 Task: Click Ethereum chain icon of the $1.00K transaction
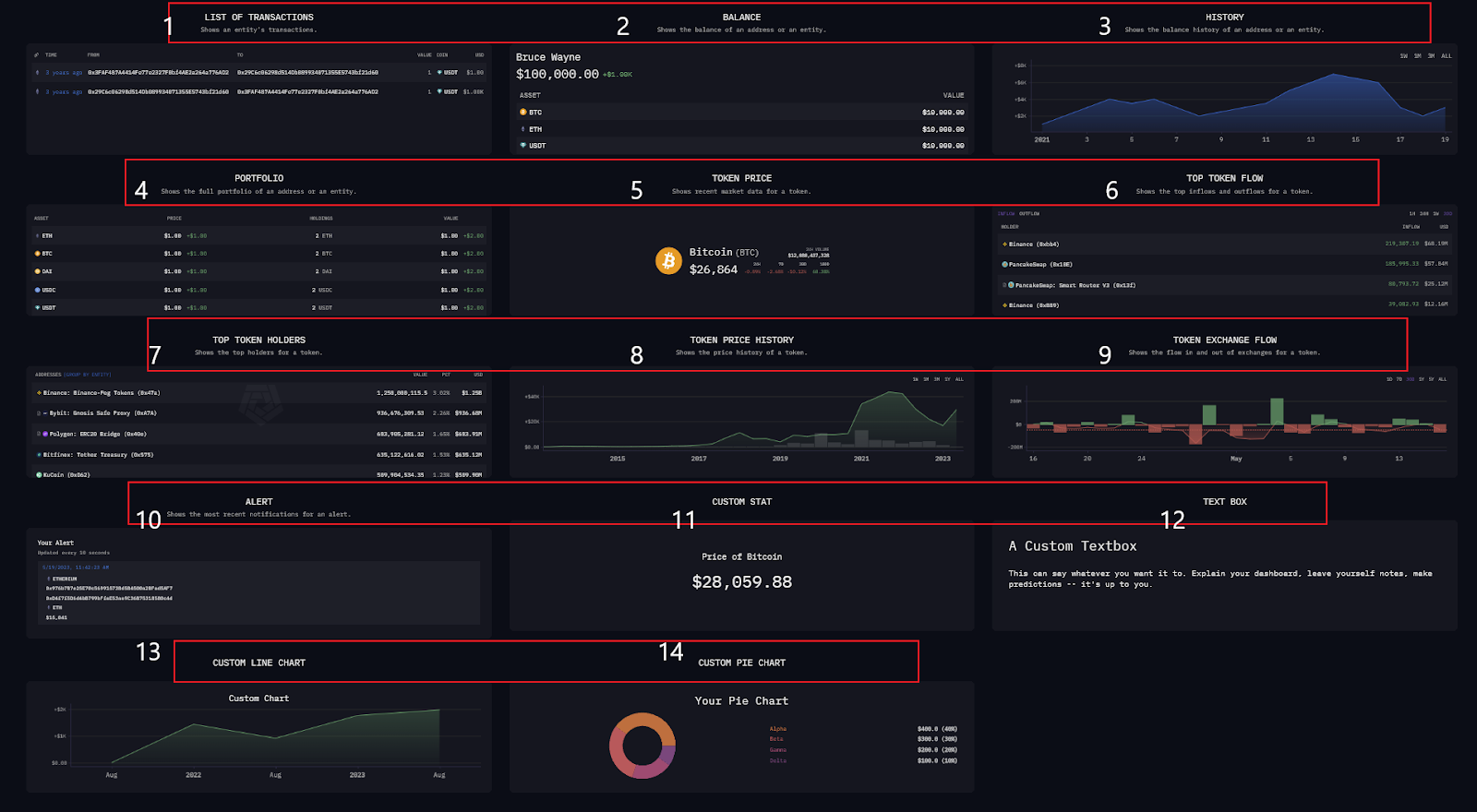[x=38, y=91]
